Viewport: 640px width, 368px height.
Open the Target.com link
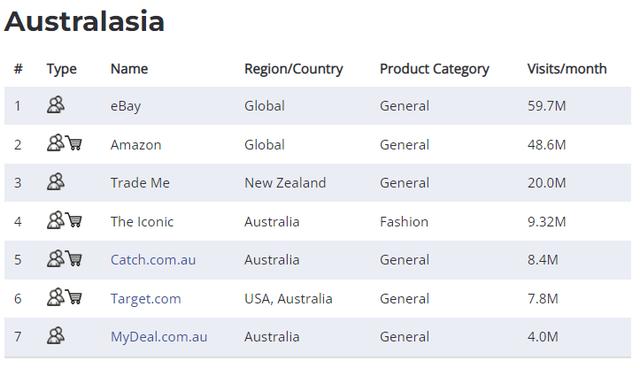point(146,299)
